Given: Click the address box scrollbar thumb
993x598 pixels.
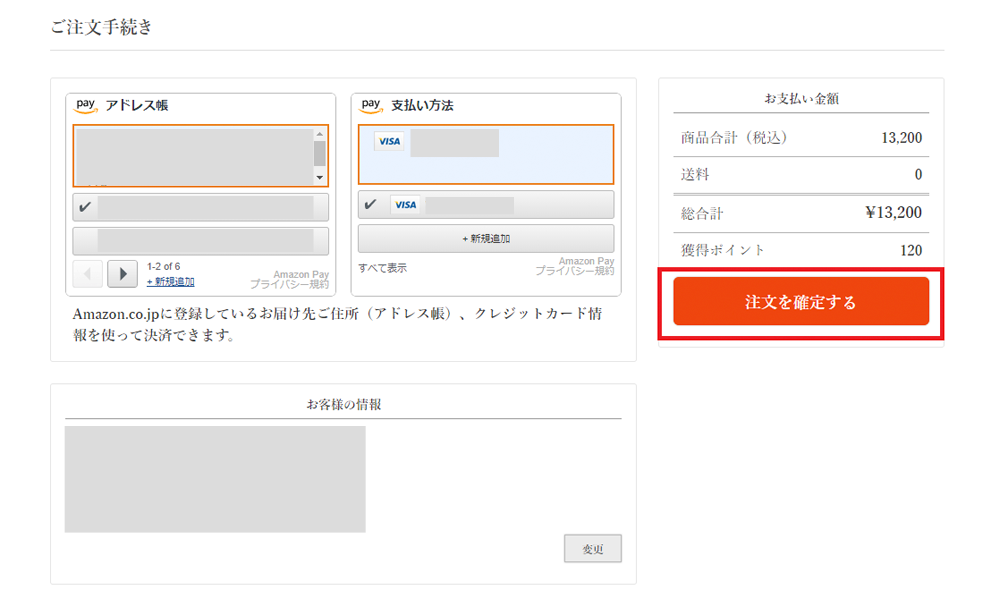Looking at the screenshot, I should pos(320,153).
